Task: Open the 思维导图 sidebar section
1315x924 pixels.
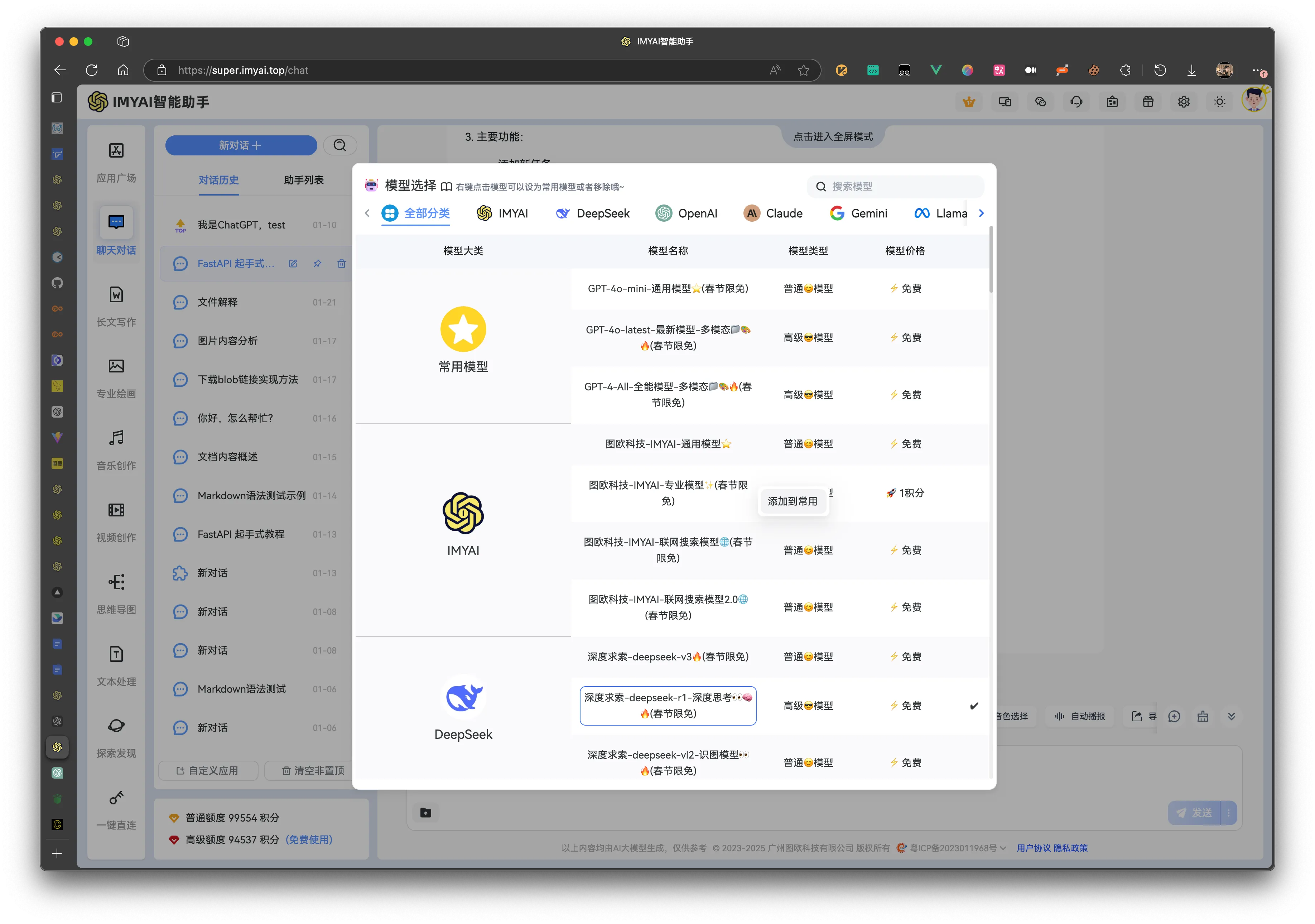Action: 116,594
